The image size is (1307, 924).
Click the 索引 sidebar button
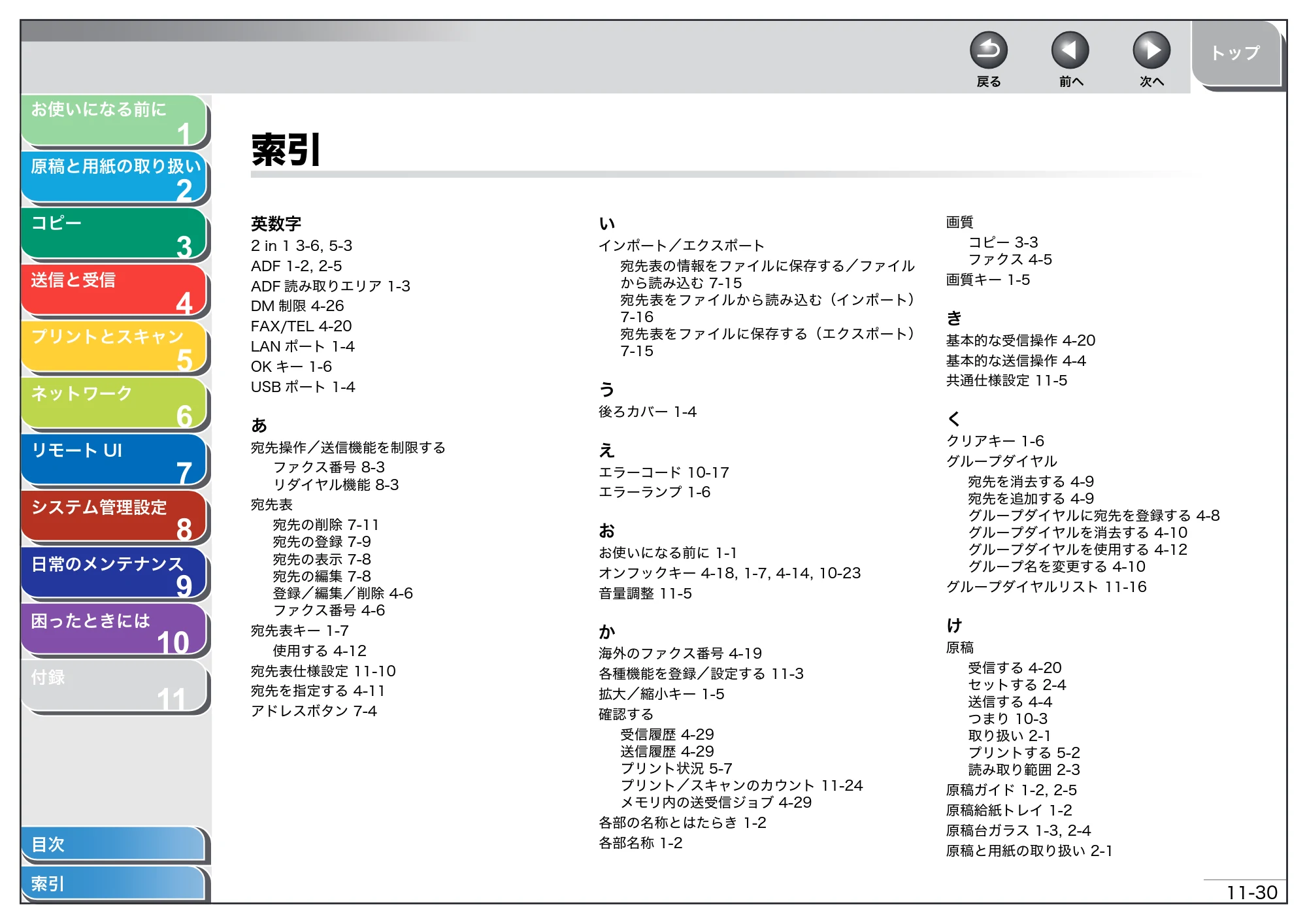pos(113,883)
